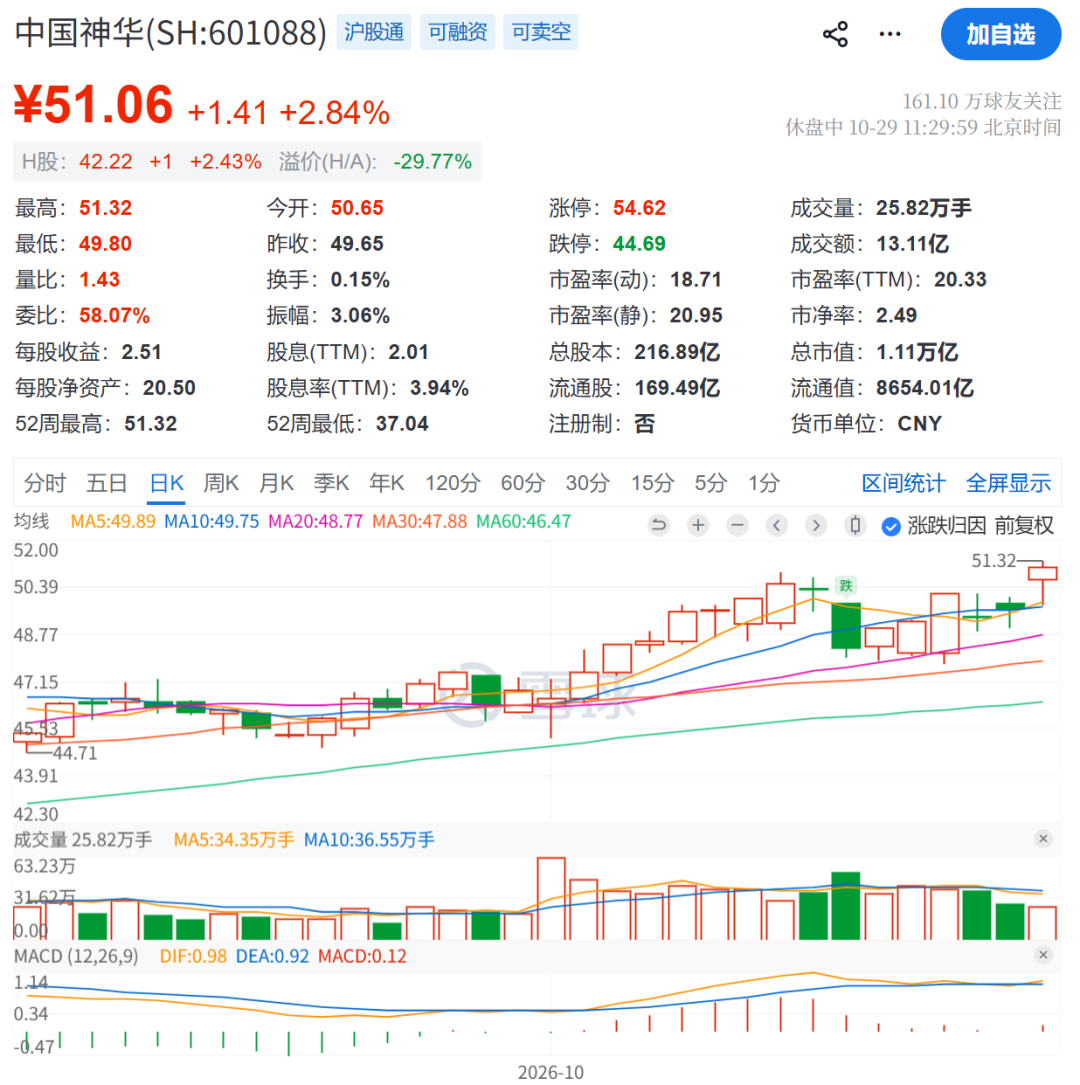Select the 月K chart tab

click(276, 483)
